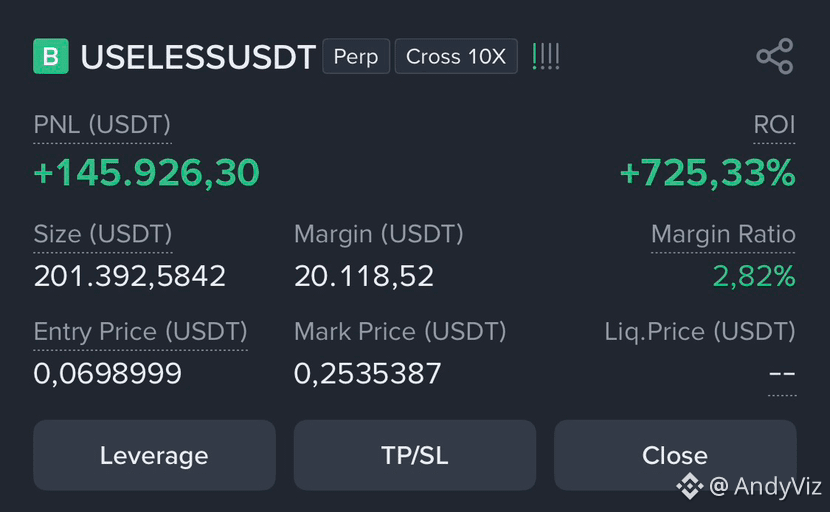Open TP/SL settings
Viewport: 830px width, 512px height.
click(414, 455)
